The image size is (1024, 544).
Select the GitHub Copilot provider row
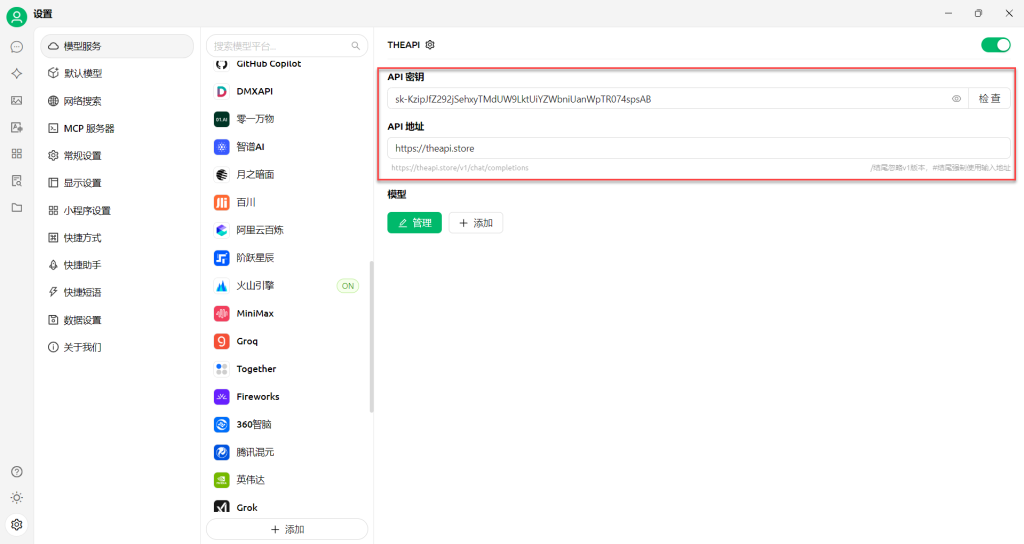[x=287, y=64]
